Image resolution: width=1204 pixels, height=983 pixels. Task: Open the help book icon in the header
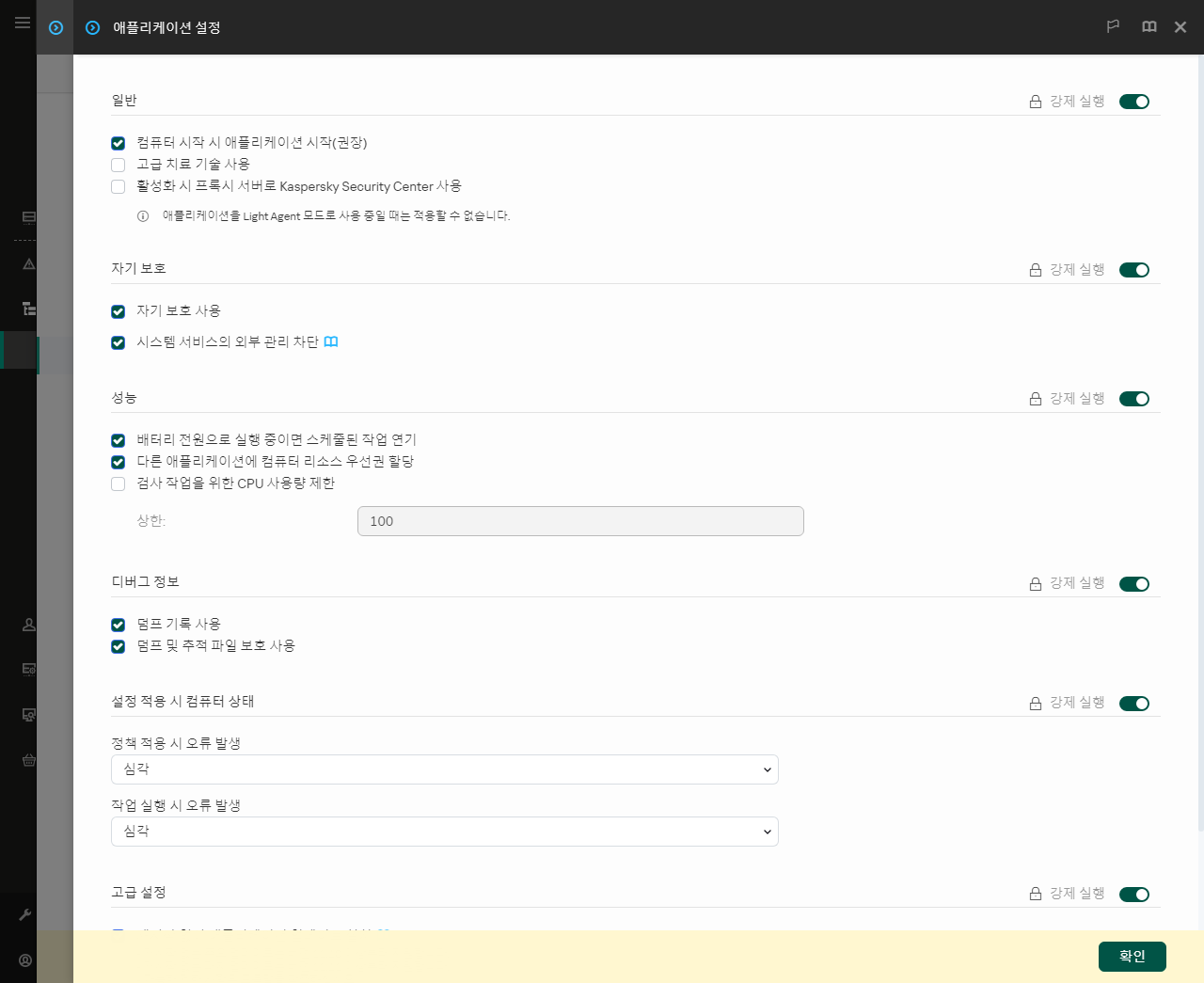pyautogui.click(x=1149, y=27)
